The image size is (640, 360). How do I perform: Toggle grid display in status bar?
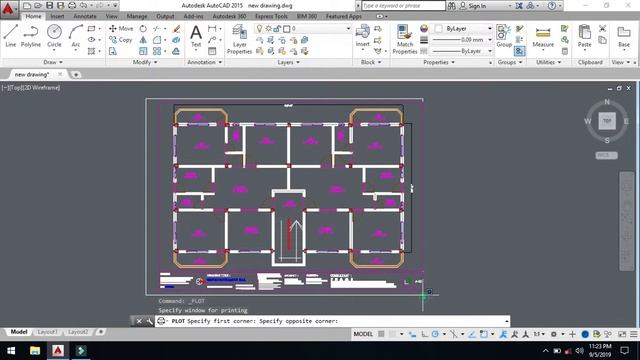pos(381,334)
